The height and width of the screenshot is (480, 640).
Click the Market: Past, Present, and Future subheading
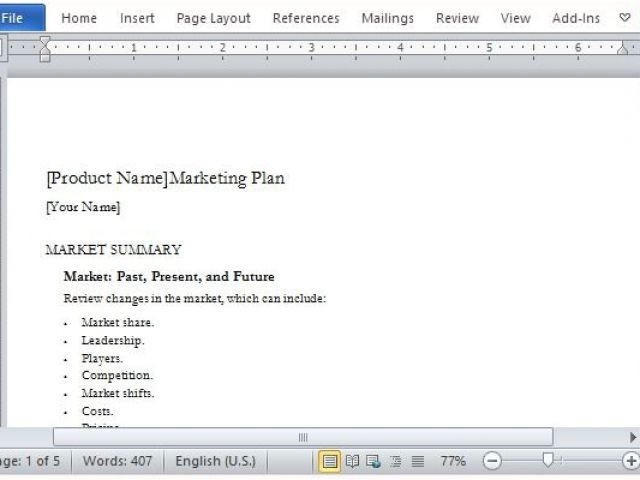point(169,277)
